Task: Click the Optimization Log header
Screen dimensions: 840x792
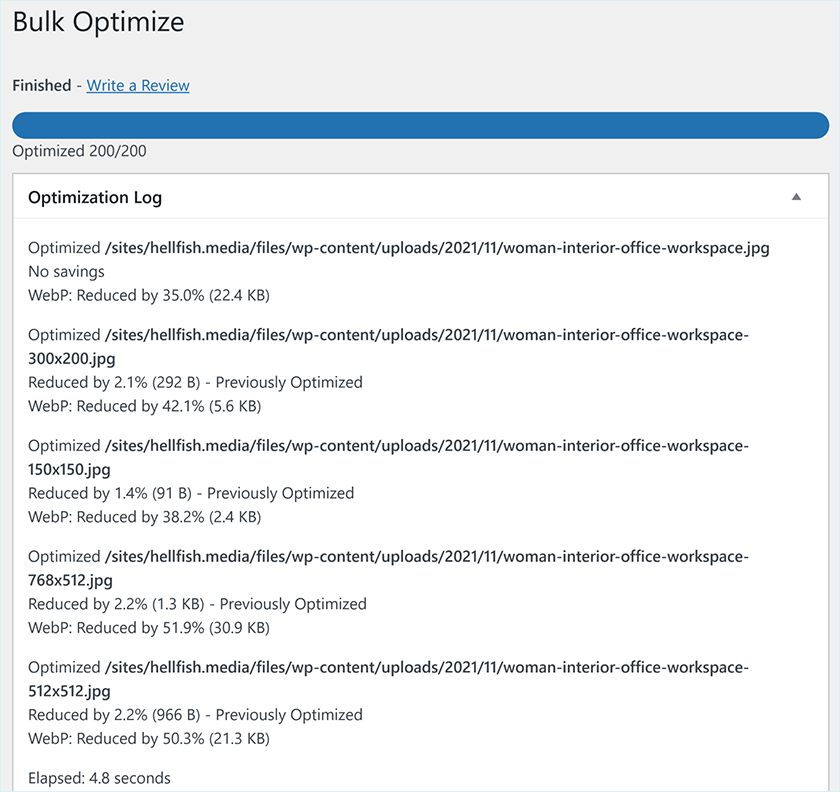Action: coord(94,197)
